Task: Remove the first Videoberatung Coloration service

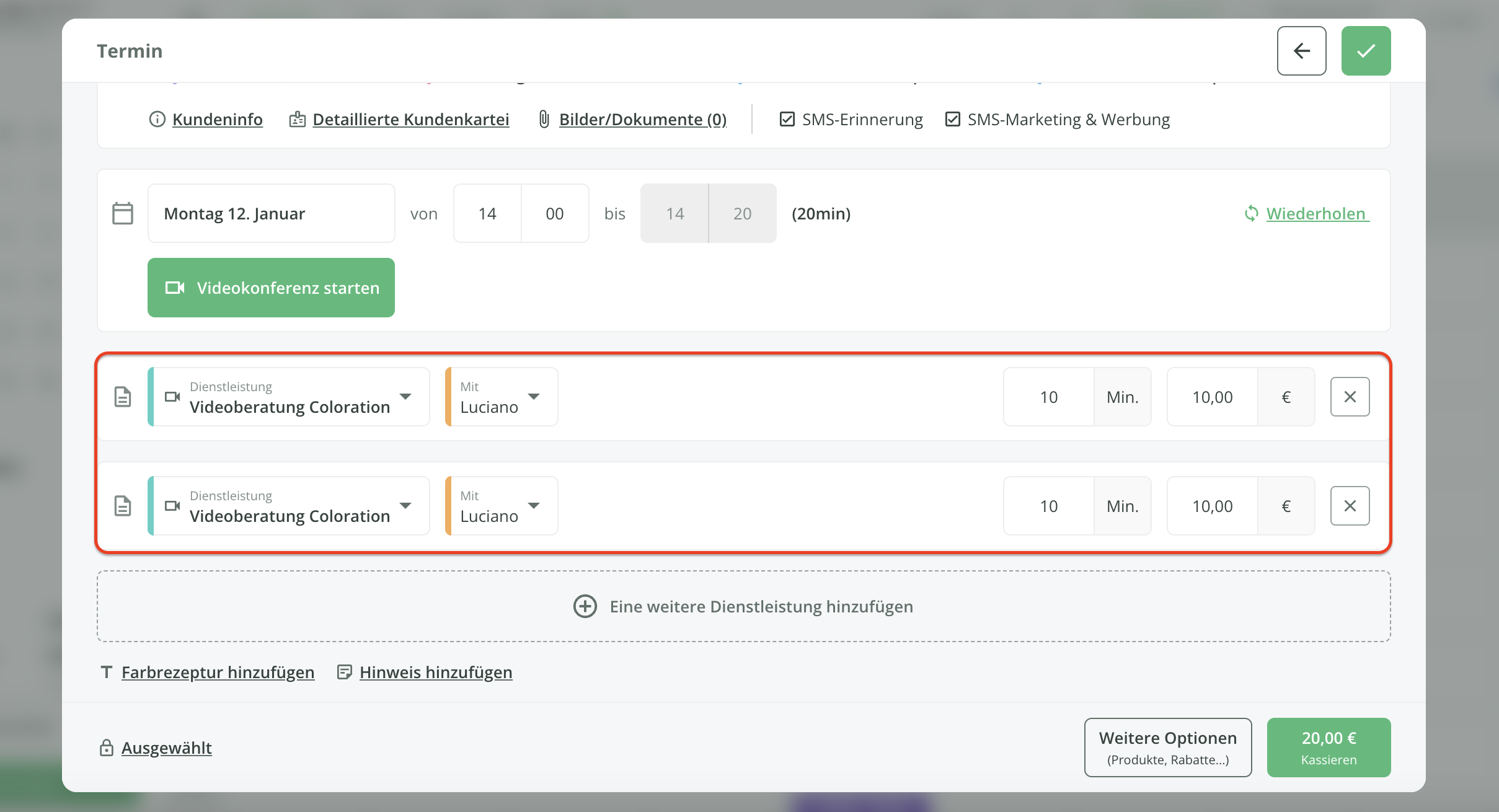Action: pos(1350,397)
